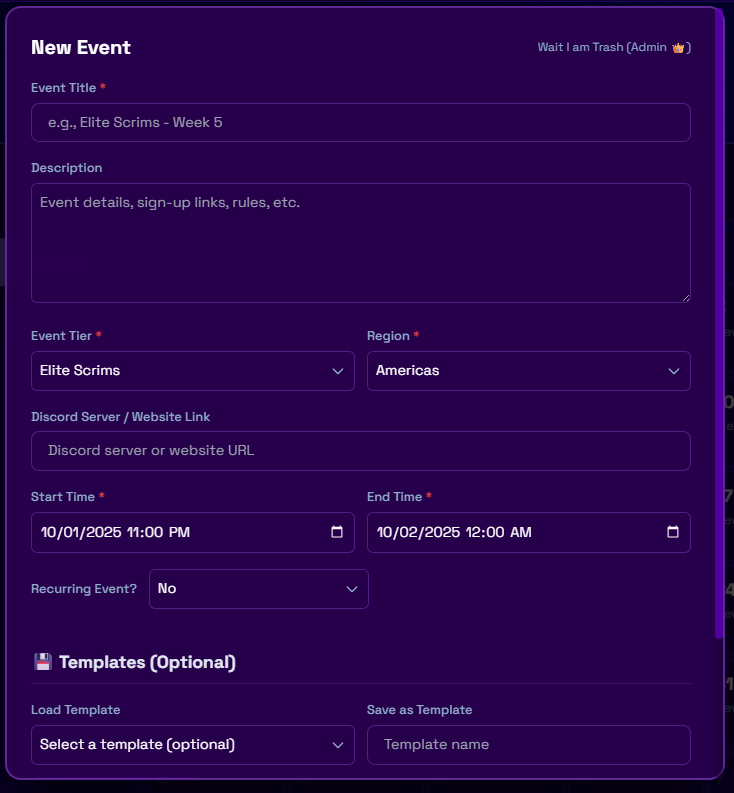The height and width of the screenshot is (793, 734).
Task: Click the Admin crown icon
Action: pos(678,48)
